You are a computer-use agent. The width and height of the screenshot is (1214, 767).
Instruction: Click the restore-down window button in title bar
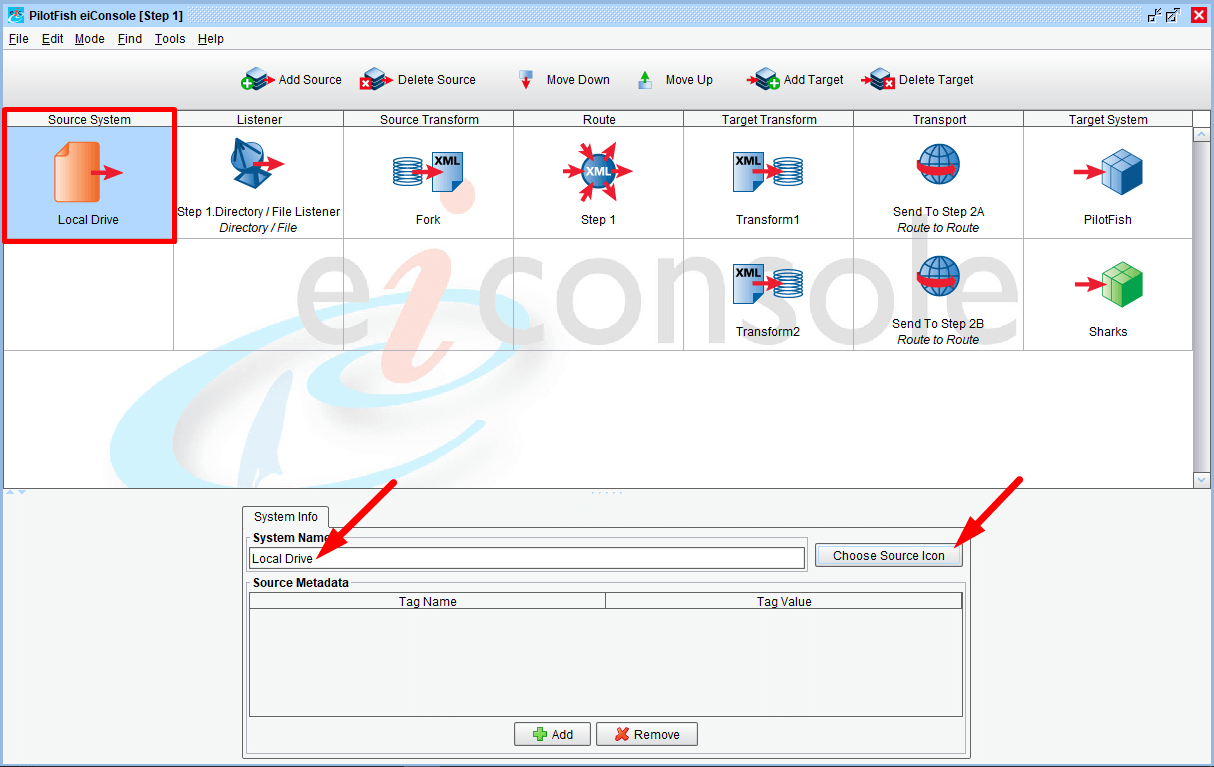point(1154,15)
